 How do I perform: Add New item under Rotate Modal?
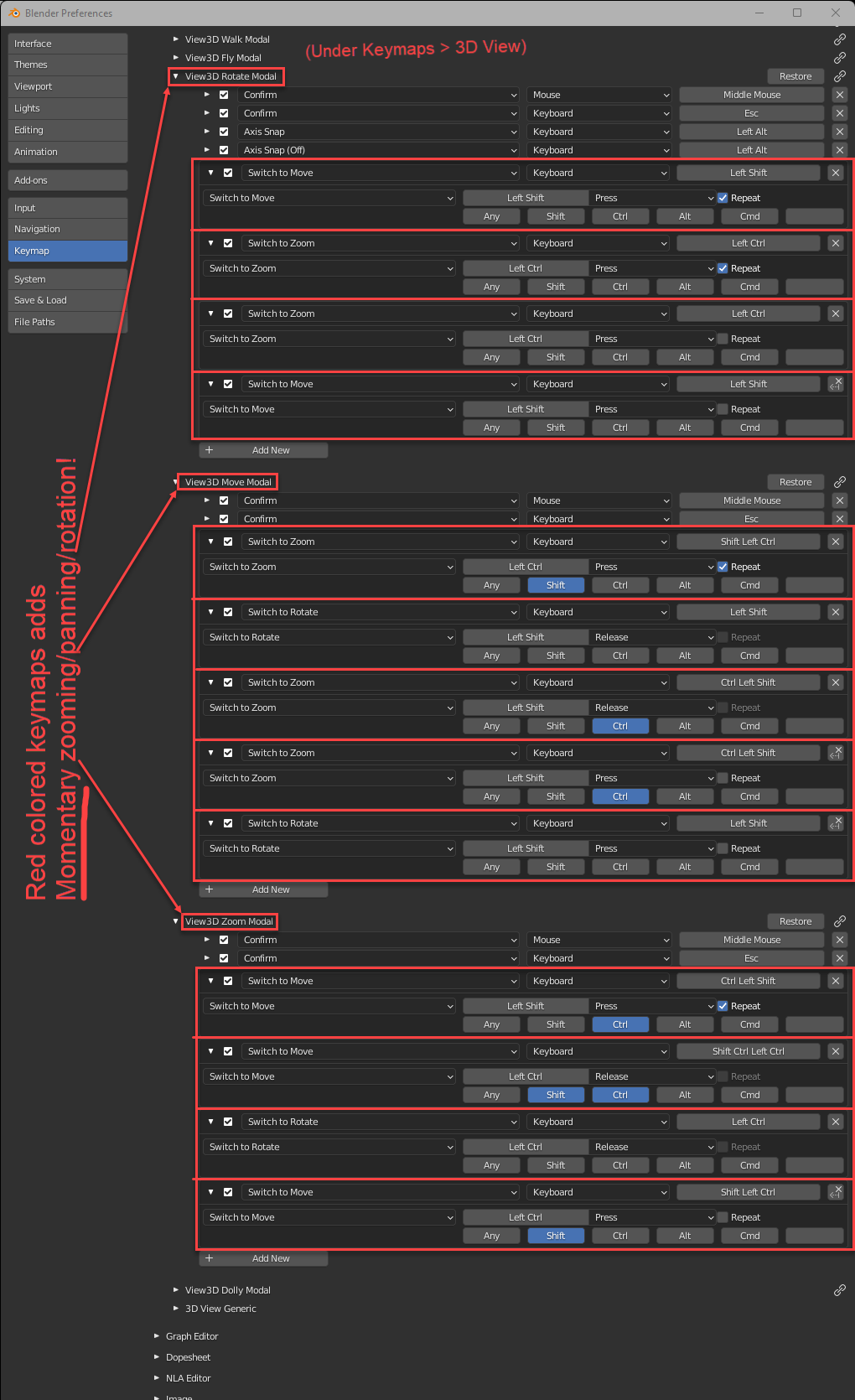tap(263, 450)
